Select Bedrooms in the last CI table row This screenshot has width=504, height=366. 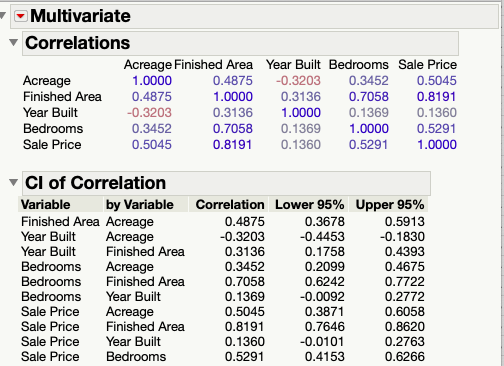pos(136,357)
